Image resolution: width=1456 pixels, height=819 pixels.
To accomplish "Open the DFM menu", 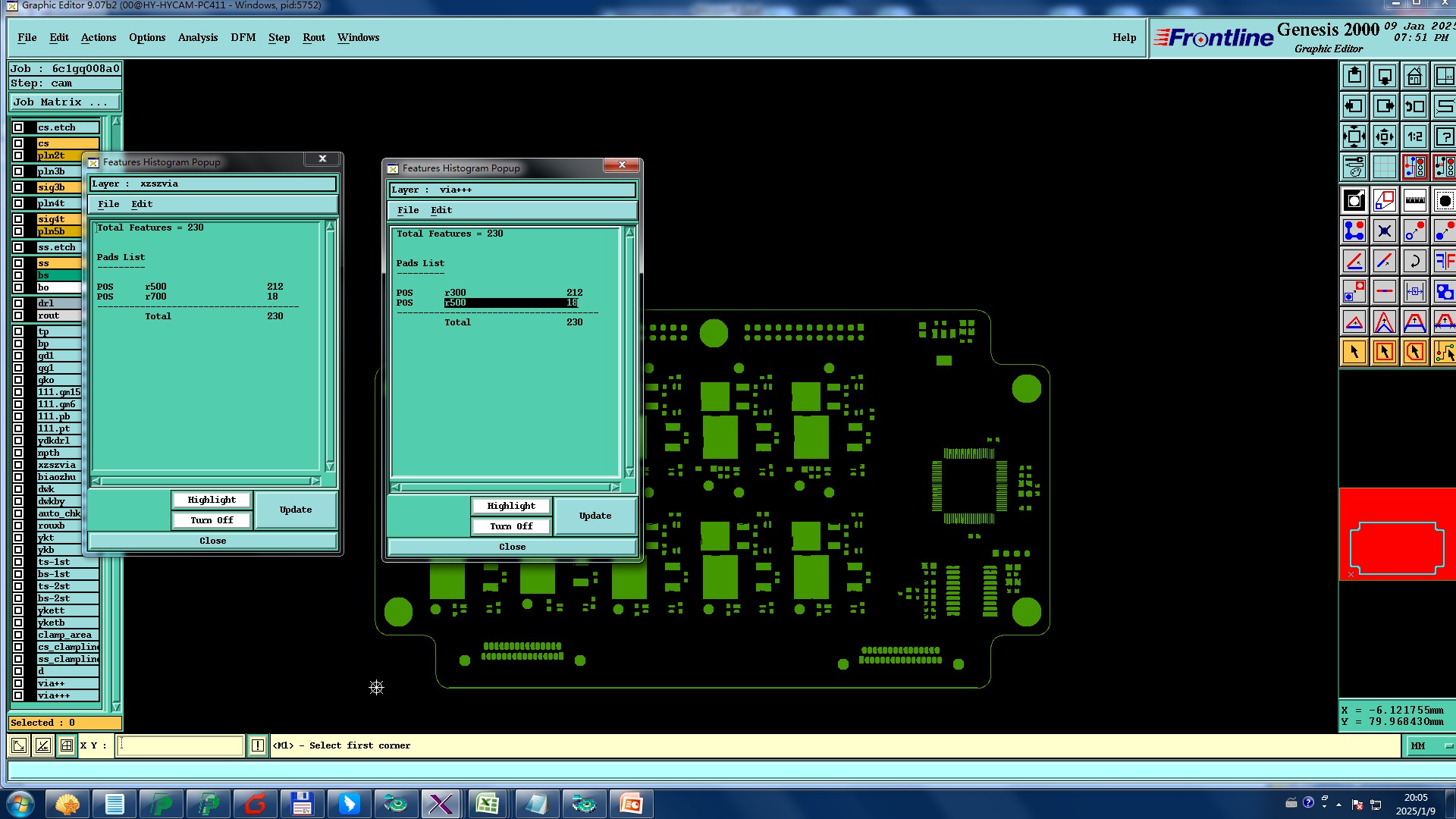I will [243, 37].
